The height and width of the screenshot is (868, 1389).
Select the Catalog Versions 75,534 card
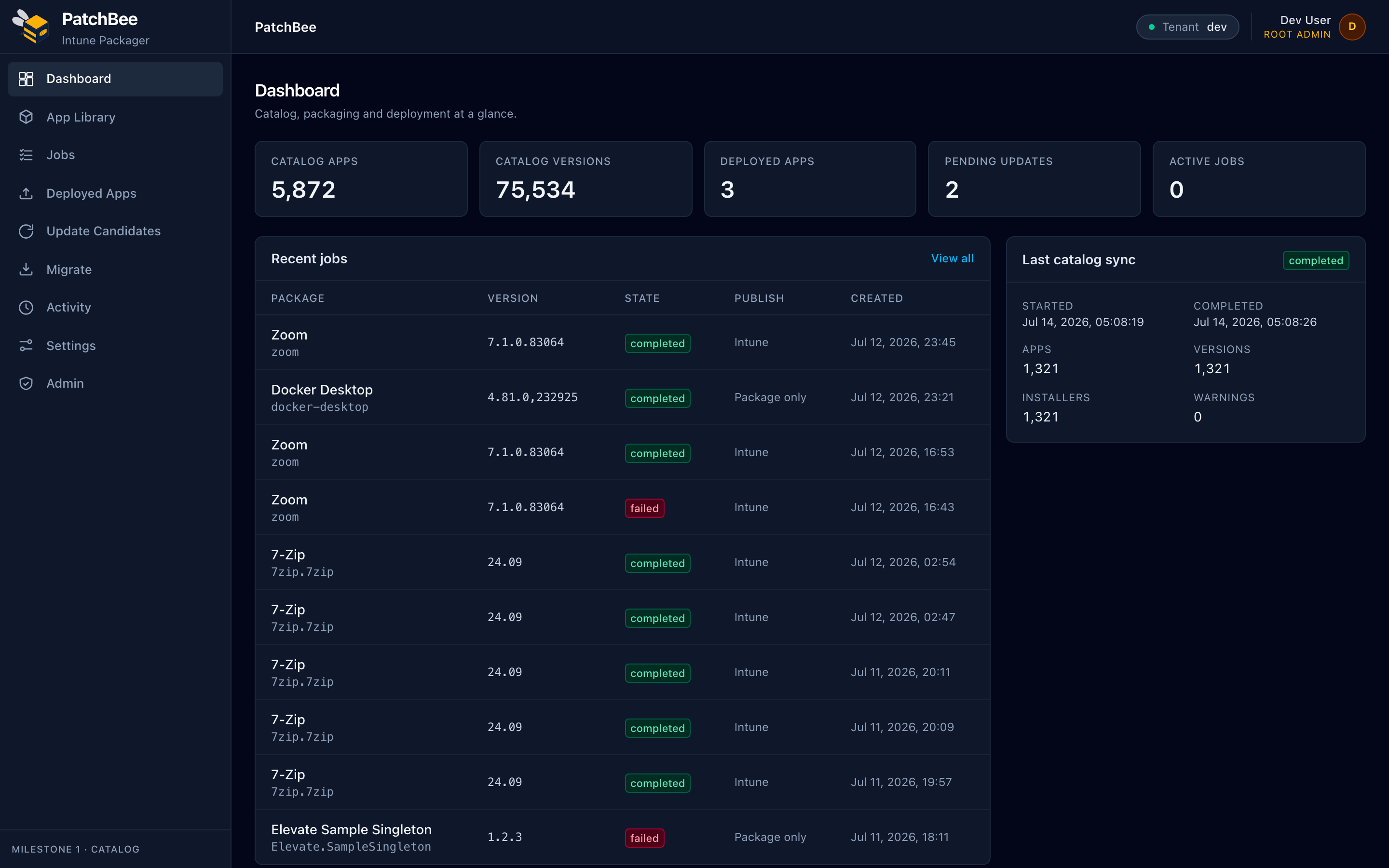click(x=586, y=178)
